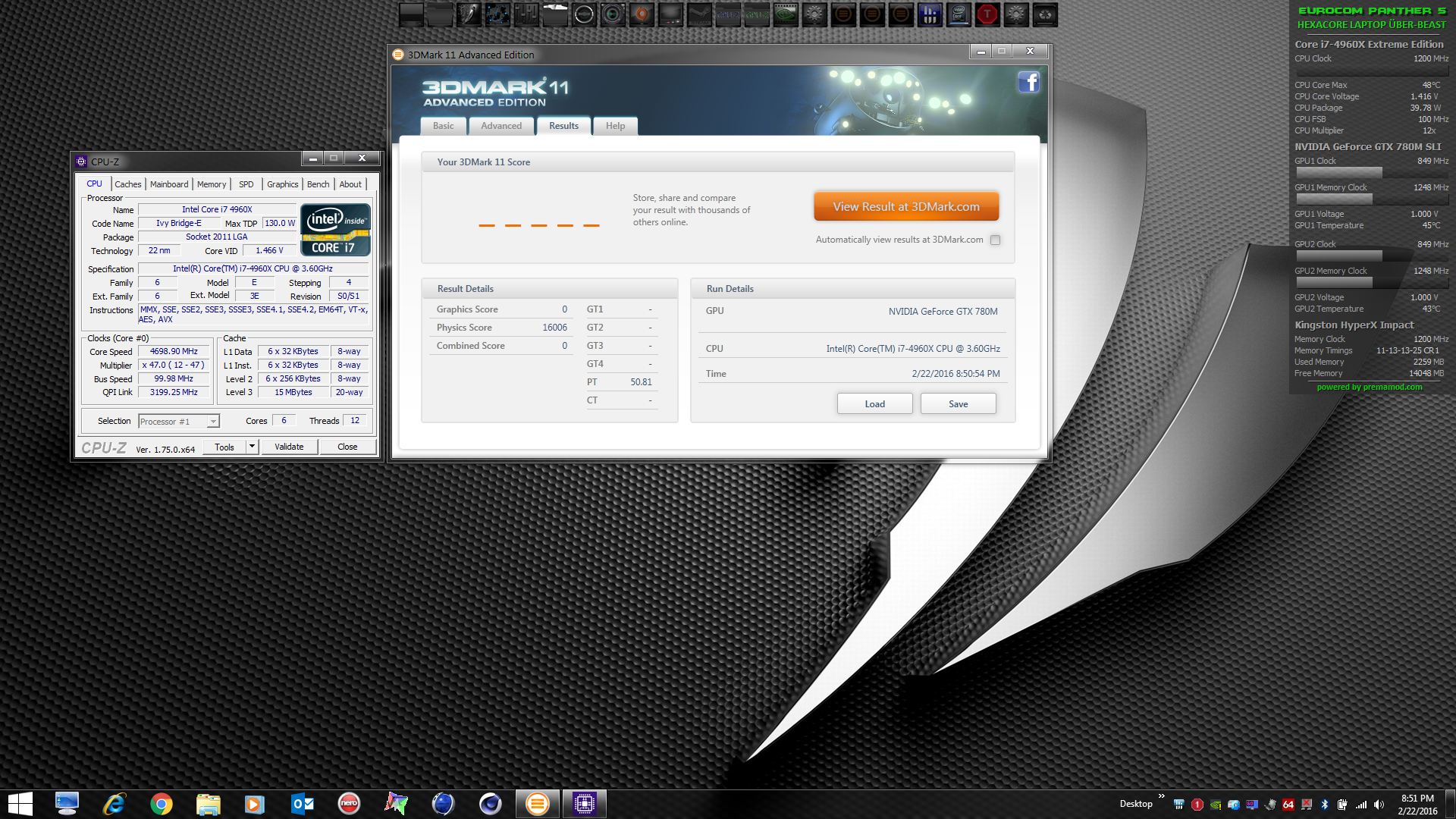The height and width of the screenshot is (819, 1456).
Task: Click the GPU1 Clock usage bar
Action: tap(1371, 172)
